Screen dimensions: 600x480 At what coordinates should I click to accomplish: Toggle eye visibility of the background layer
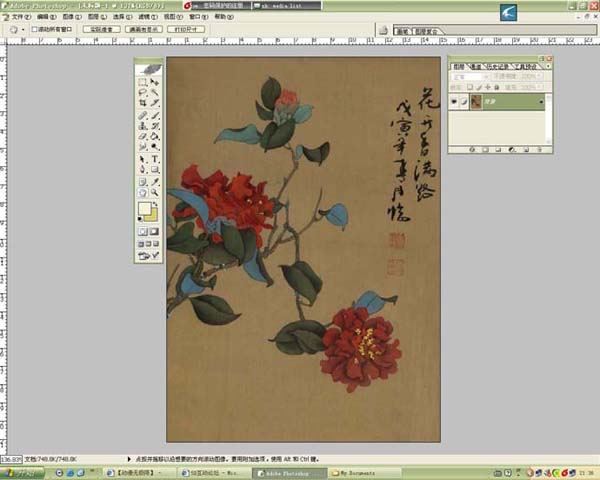(454, 102)
